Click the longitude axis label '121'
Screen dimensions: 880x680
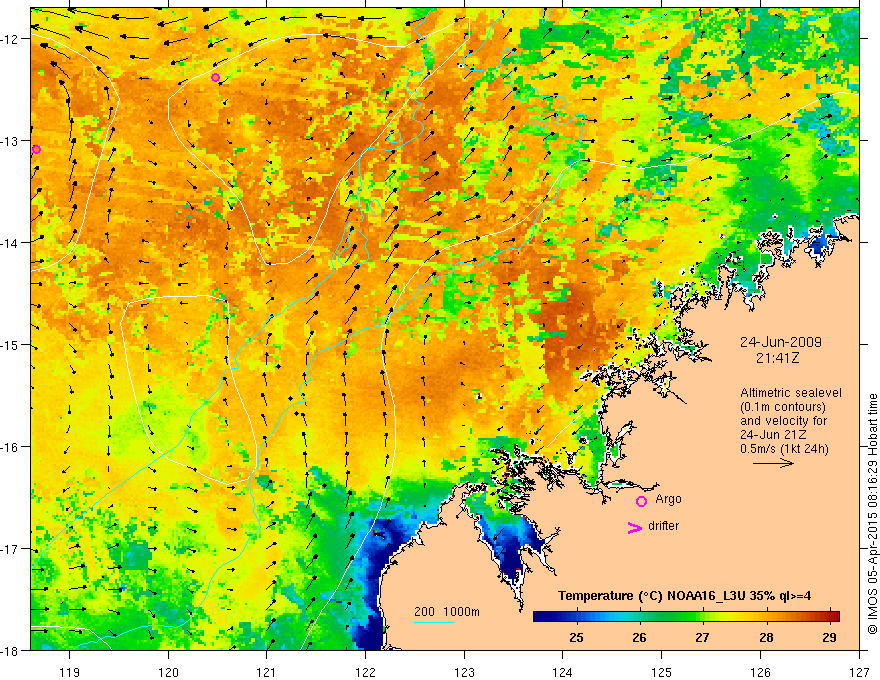pyautogui.click(x=267, y=672)
